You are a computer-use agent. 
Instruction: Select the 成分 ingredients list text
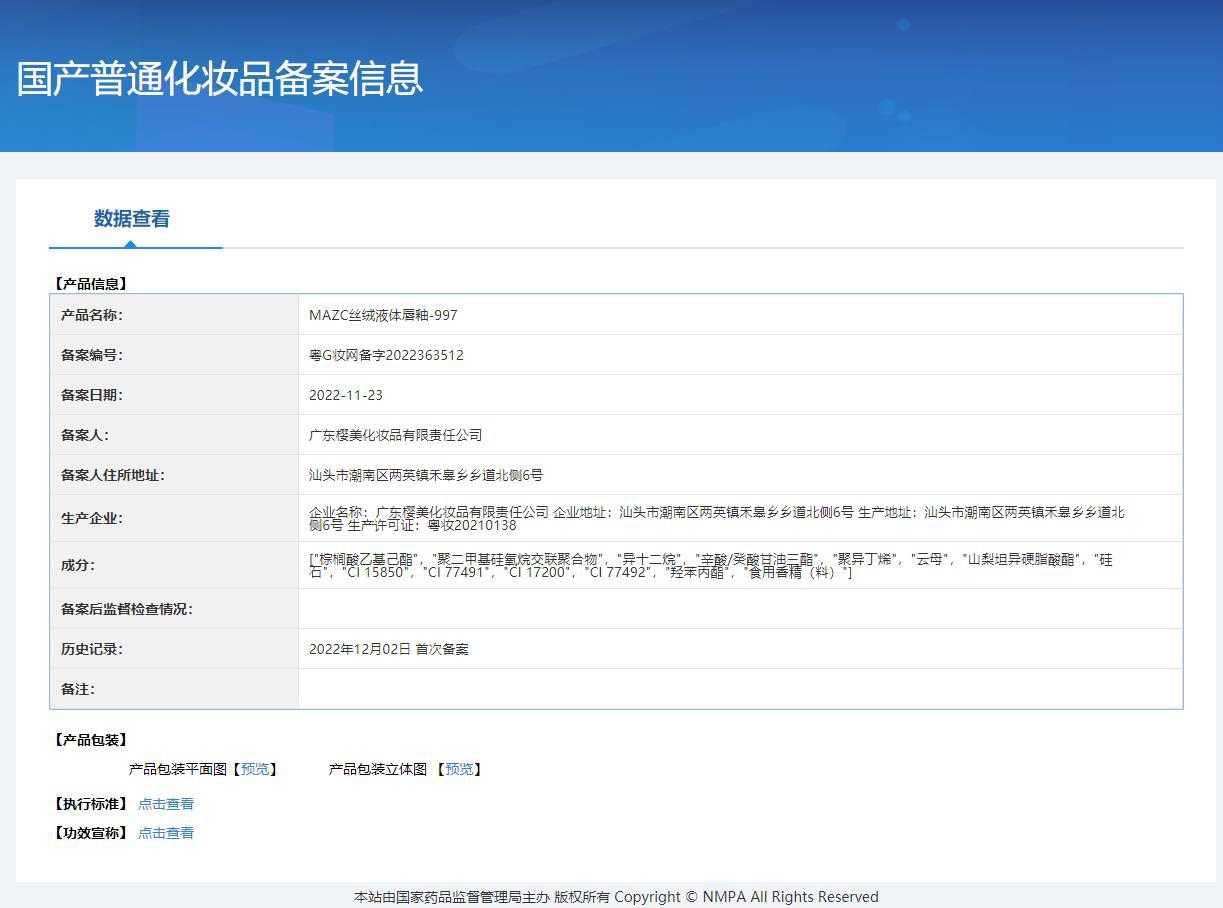[x=711, y=566]
